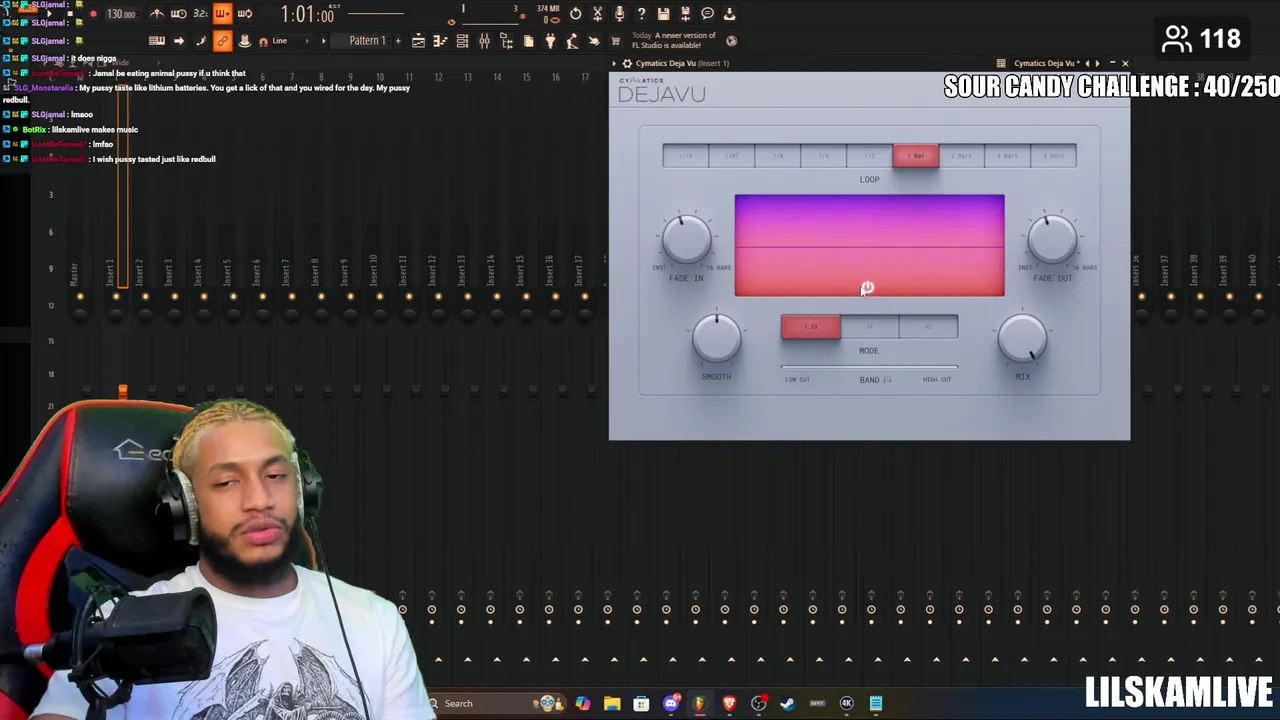Screen dimensions: 1280x720
Task: Select previous preset arrow in plugin title
Action: [1087, 63]
